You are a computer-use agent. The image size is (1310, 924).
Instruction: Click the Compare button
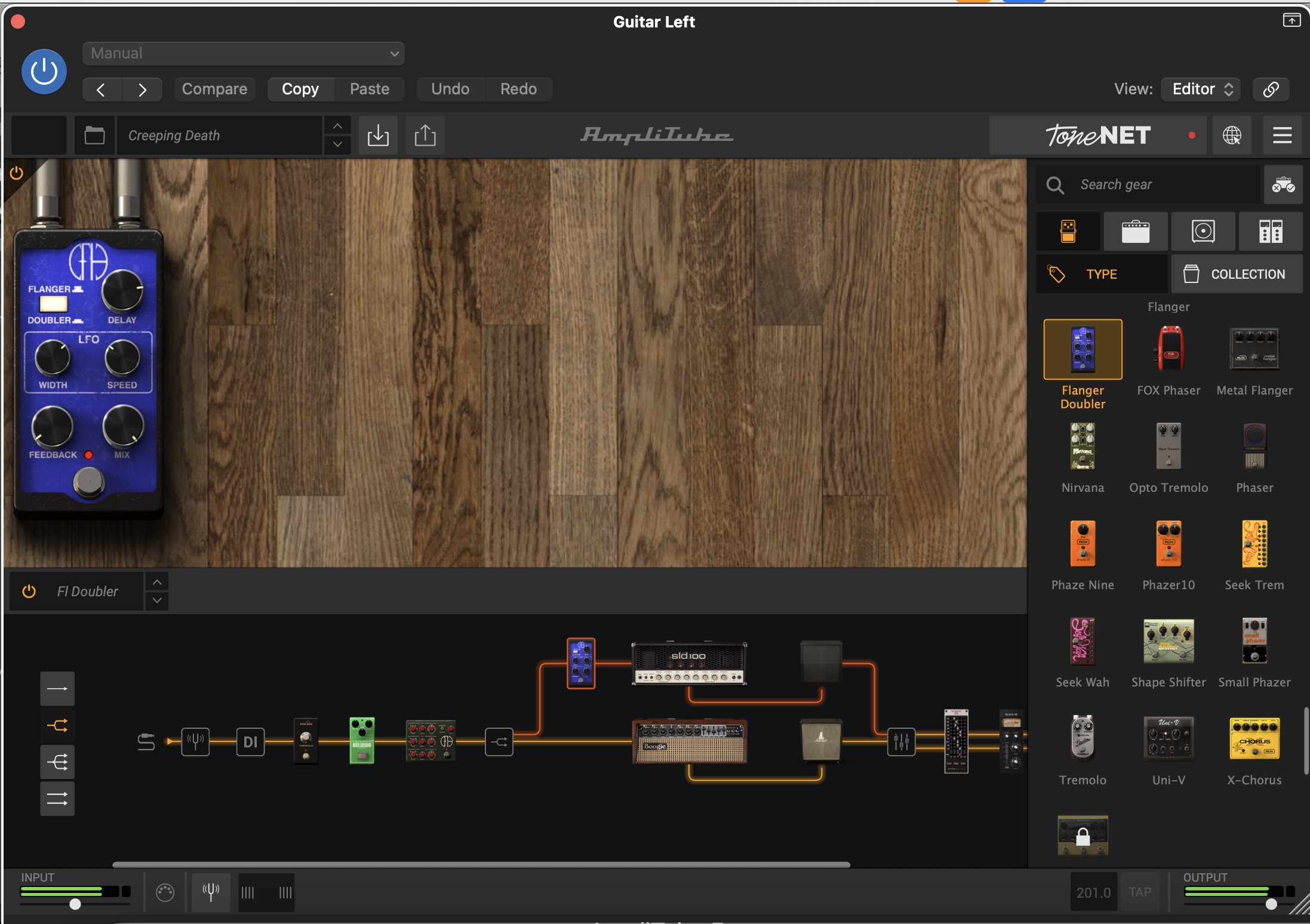click(x=214, y=90)
